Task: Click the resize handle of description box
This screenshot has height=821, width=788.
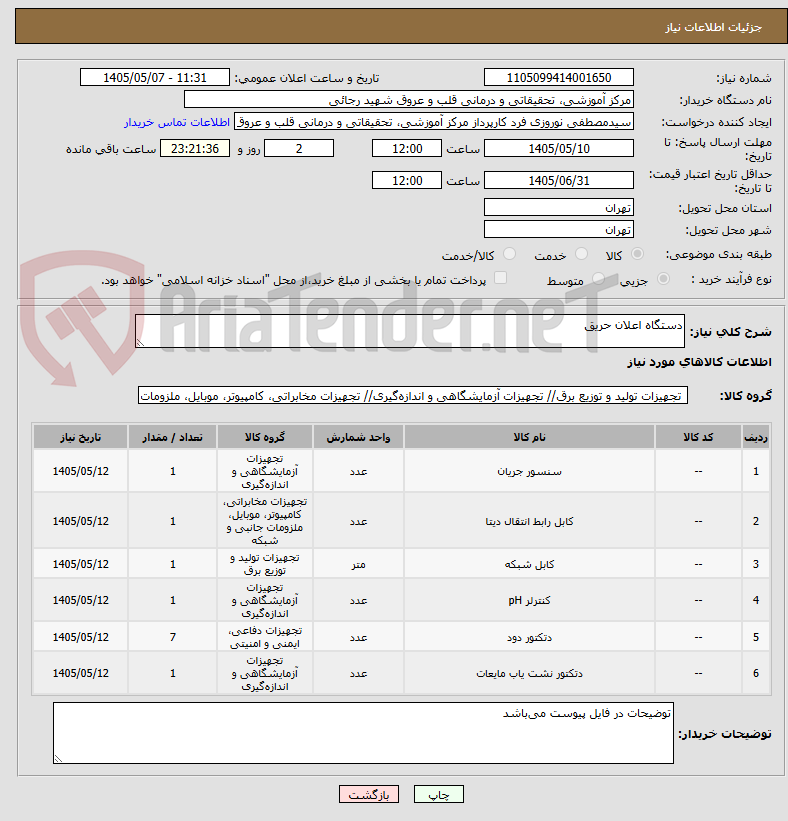Action: [x=140, y=342]
